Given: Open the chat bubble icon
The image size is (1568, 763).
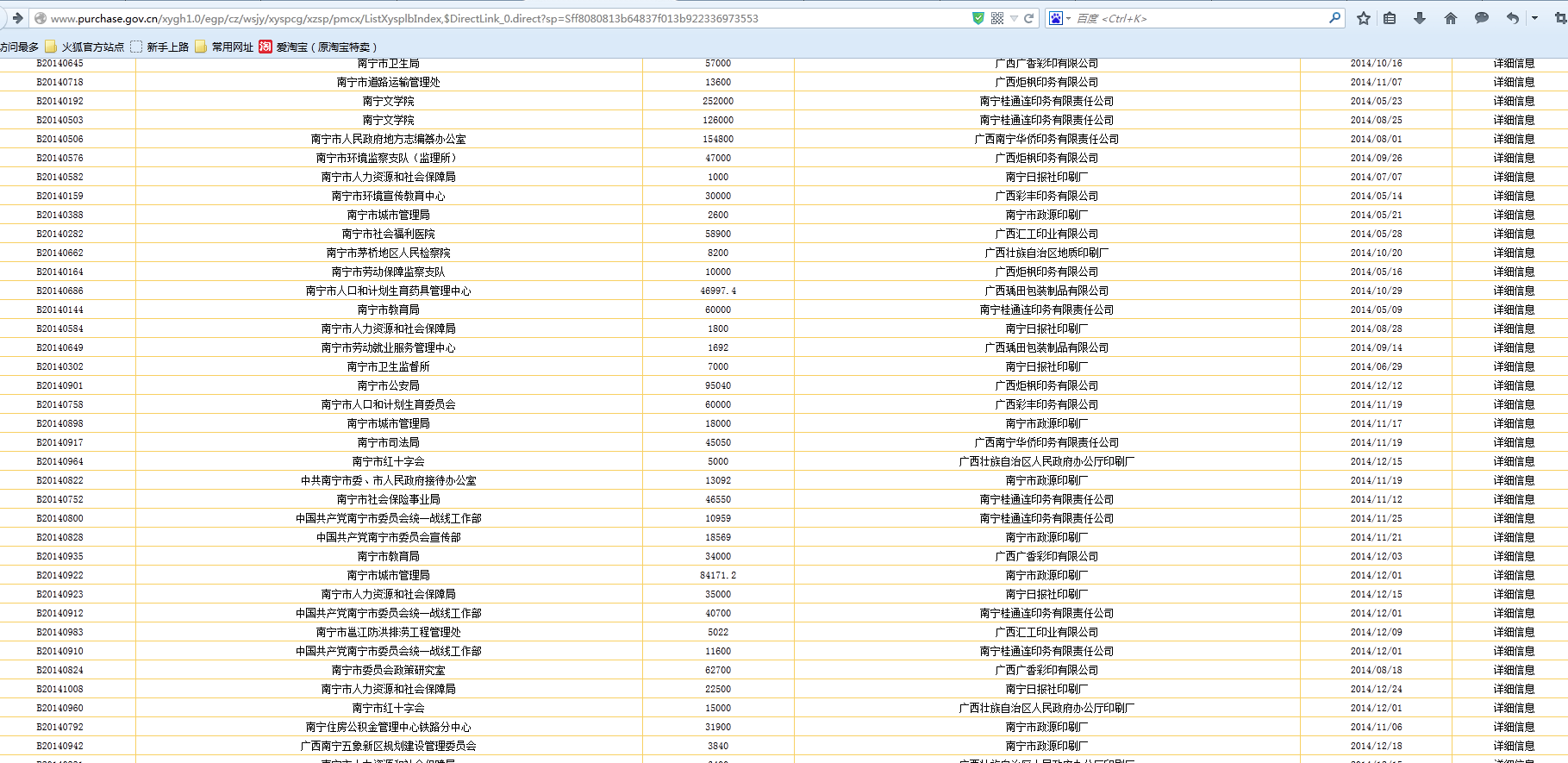Looking at the screenshot, I should (x=1482, y=18).
